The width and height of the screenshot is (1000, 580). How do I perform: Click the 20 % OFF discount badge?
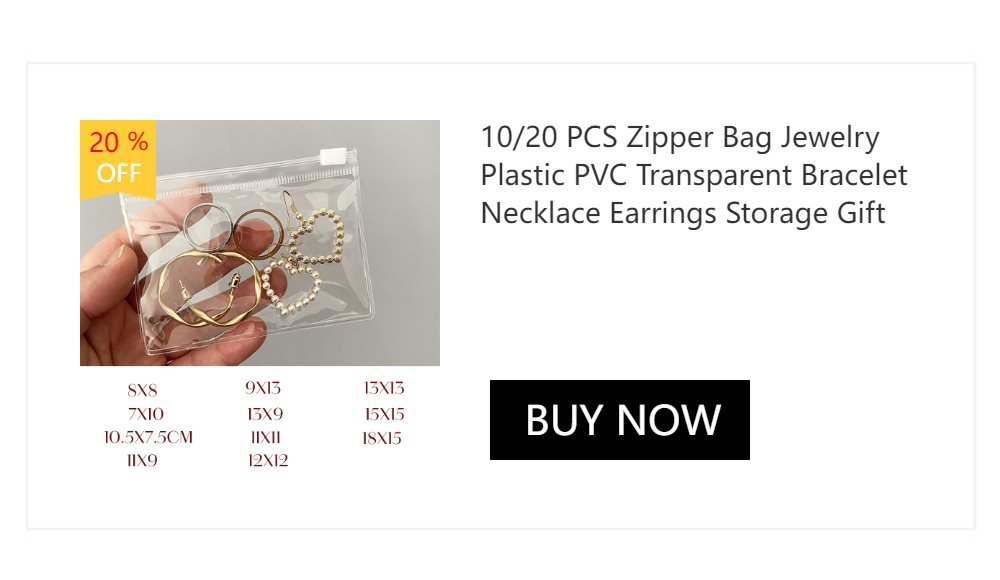click(x=118, y=158)
